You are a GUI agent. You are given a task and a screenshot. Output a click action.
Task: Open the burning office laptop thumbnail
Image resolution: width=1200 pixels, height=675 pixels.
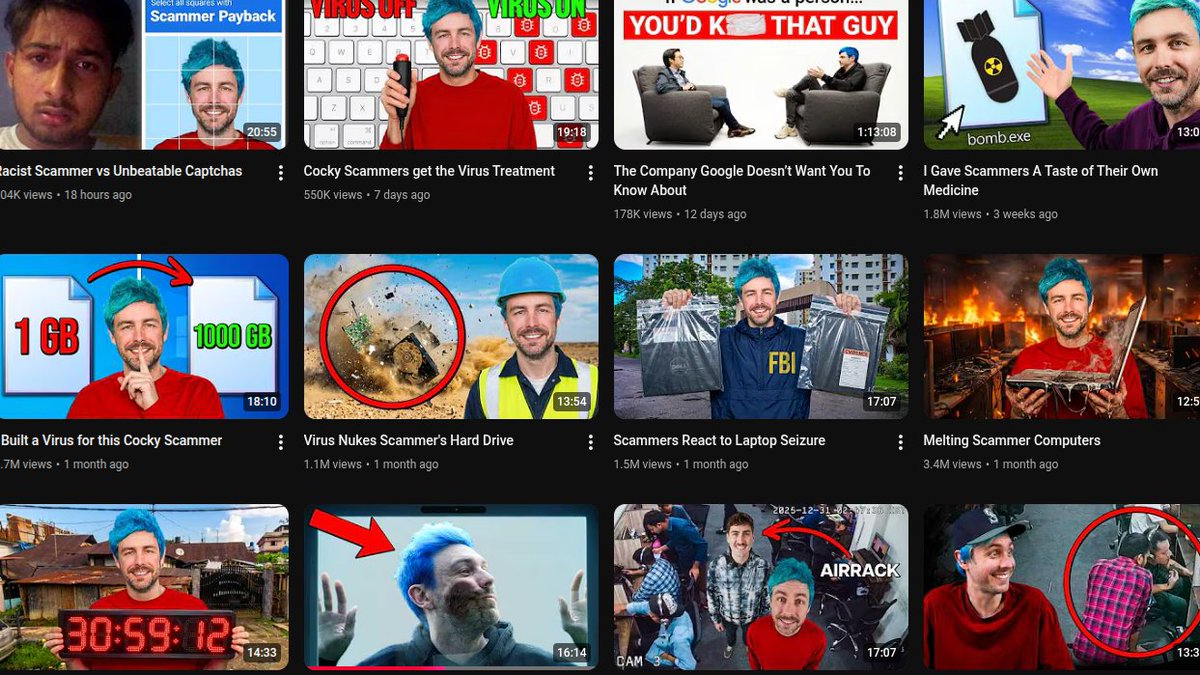[1062, 337]
